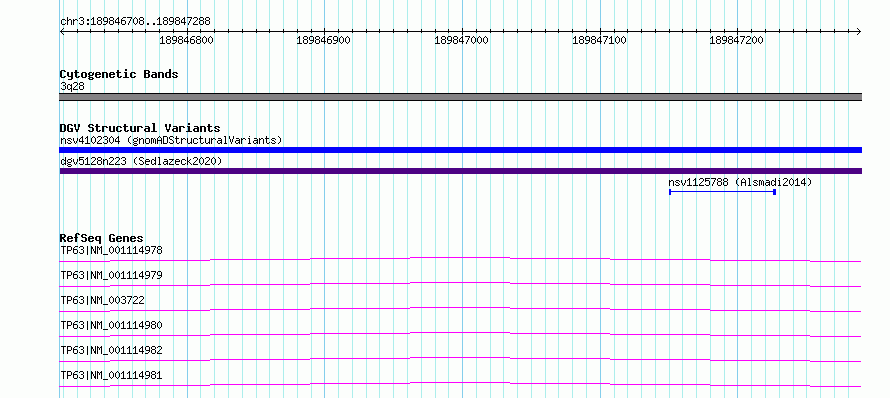Open TP63|NM_001114978 transcript label
The image size is (890, 398).
pos(111,250)
